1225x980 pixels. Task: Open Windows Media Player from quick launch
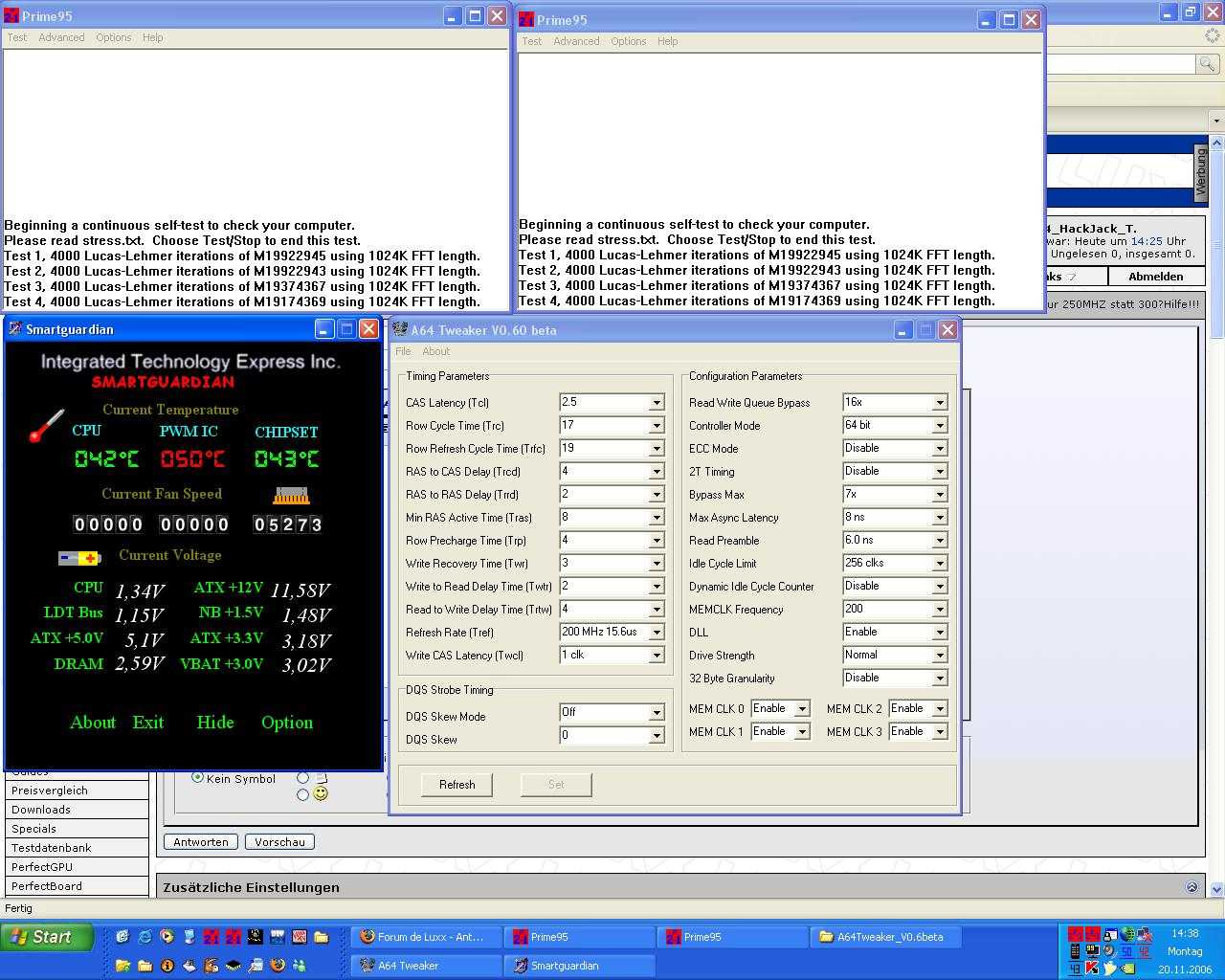coord(167,936)
